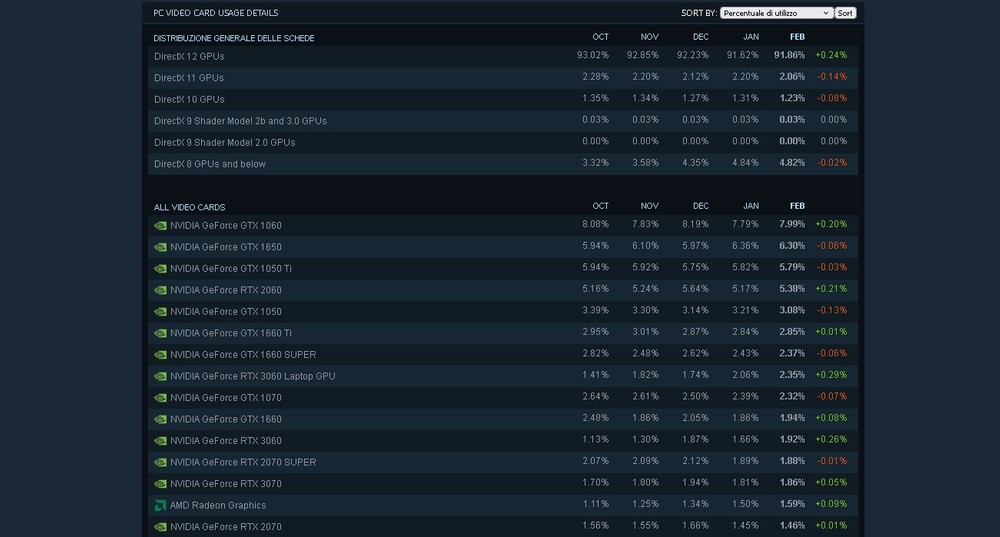Click the OCT column header in general distribution

[x=600, y=37]
